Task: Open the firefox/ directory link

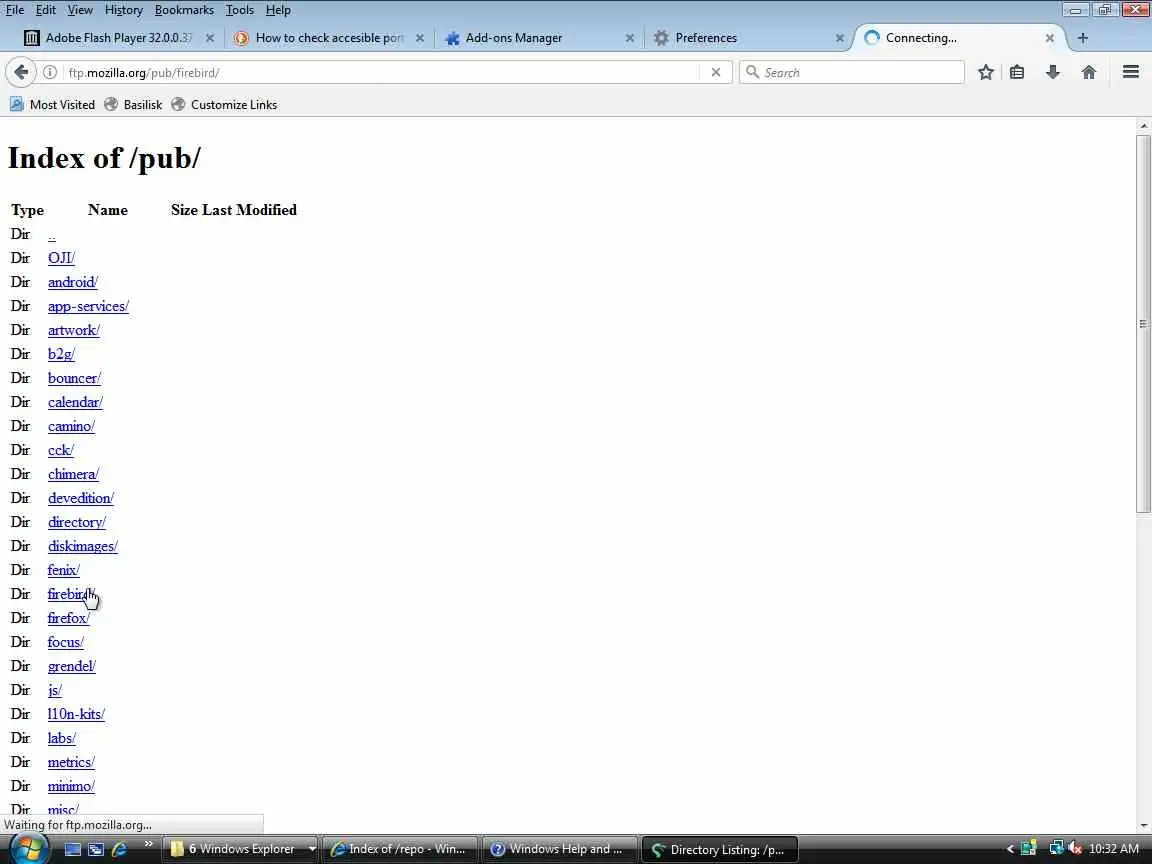Action: [x=68, y=618]
